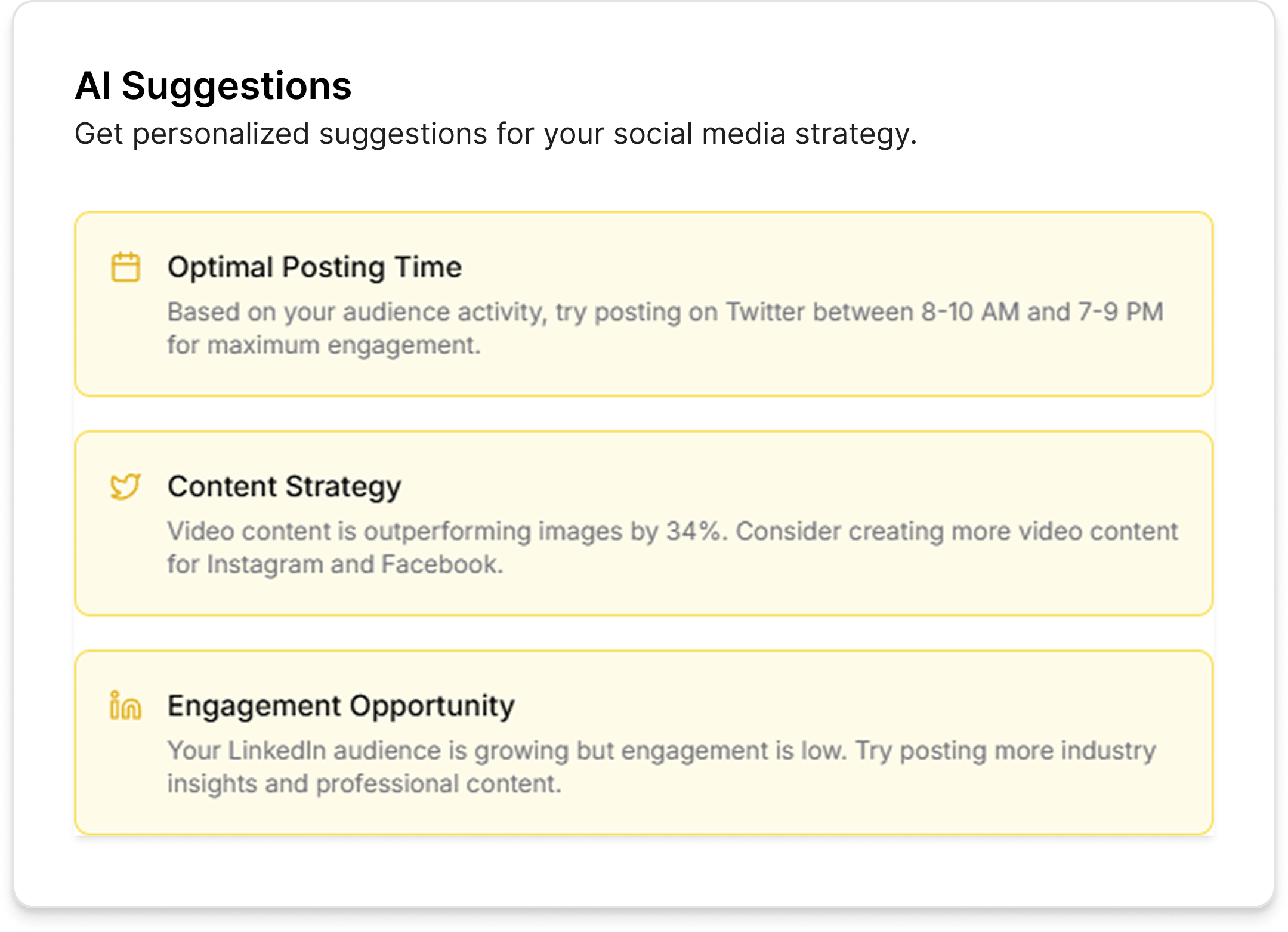Click the word LinkedIn in the engagement description
The image size is (1288, 932).
point(277,751)
